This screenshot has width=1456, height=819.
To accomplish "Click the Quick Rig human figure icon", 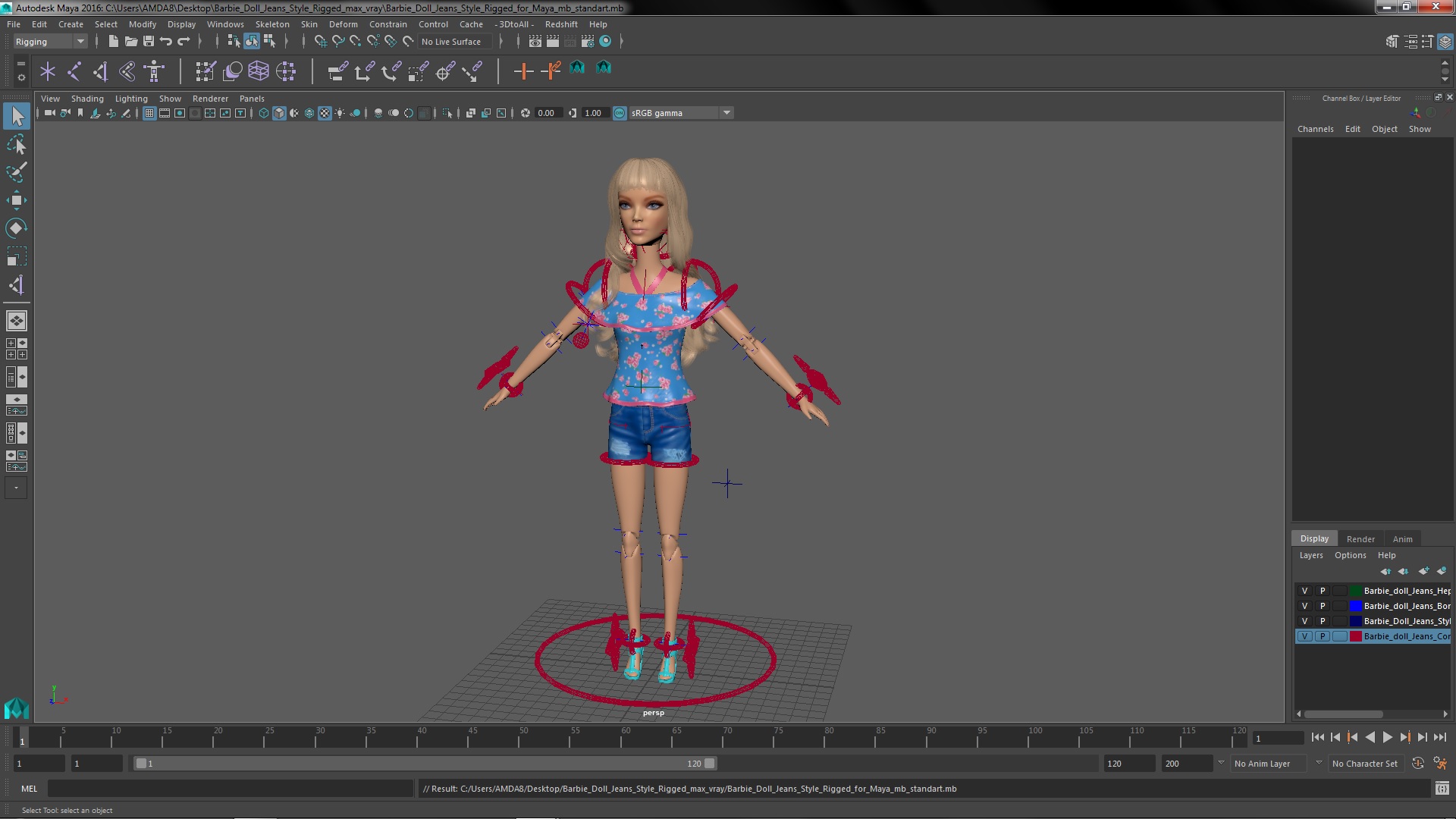I will point(154,71).
